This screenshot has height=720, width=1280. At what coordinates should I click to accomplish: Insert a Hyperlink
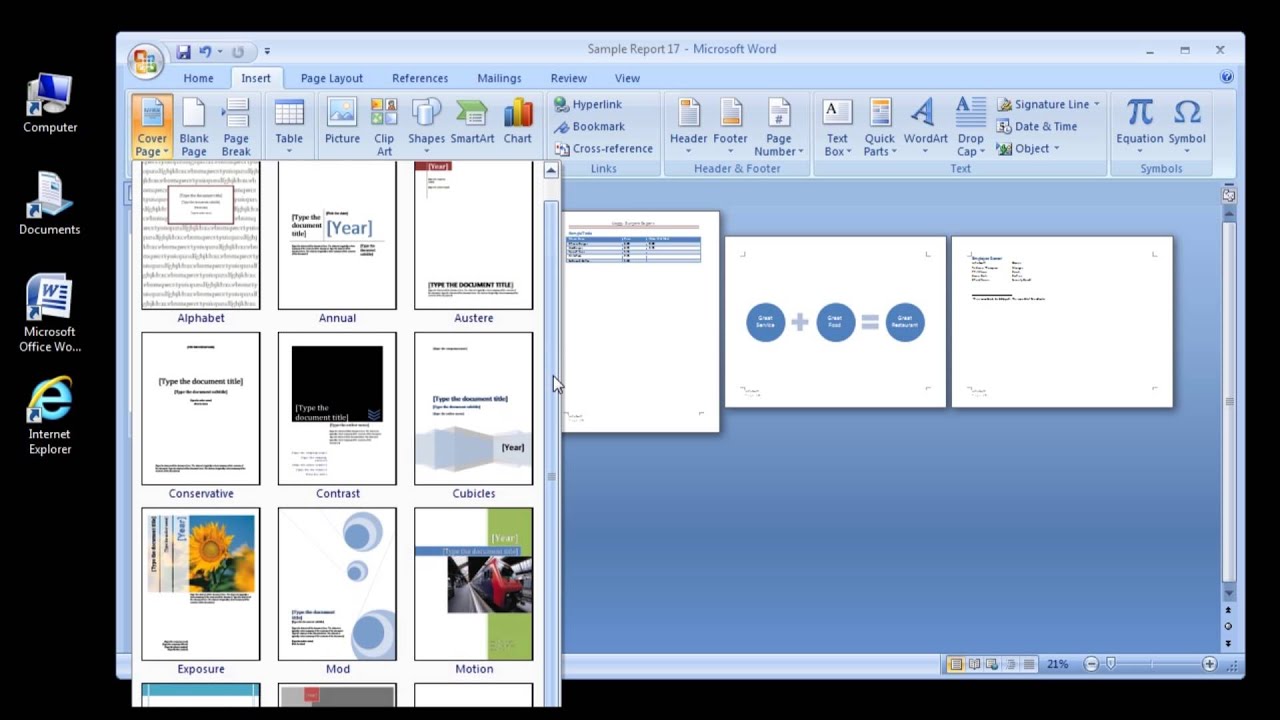coord(588,104)
